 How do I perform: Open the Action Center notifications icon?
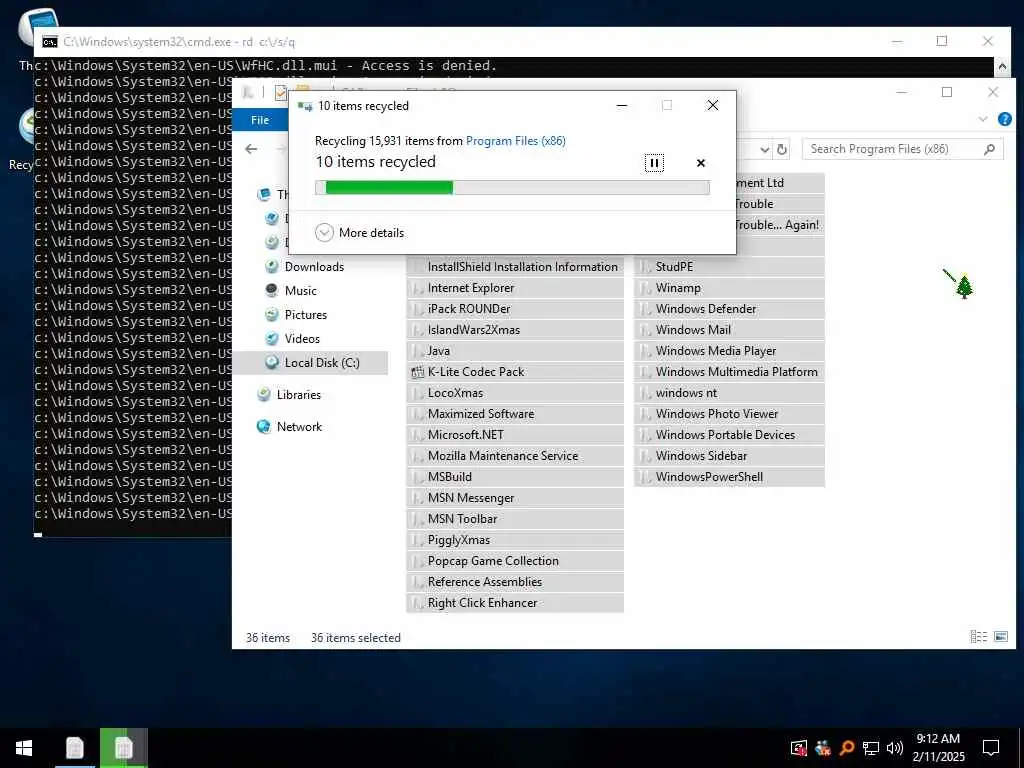click(991, 748)
